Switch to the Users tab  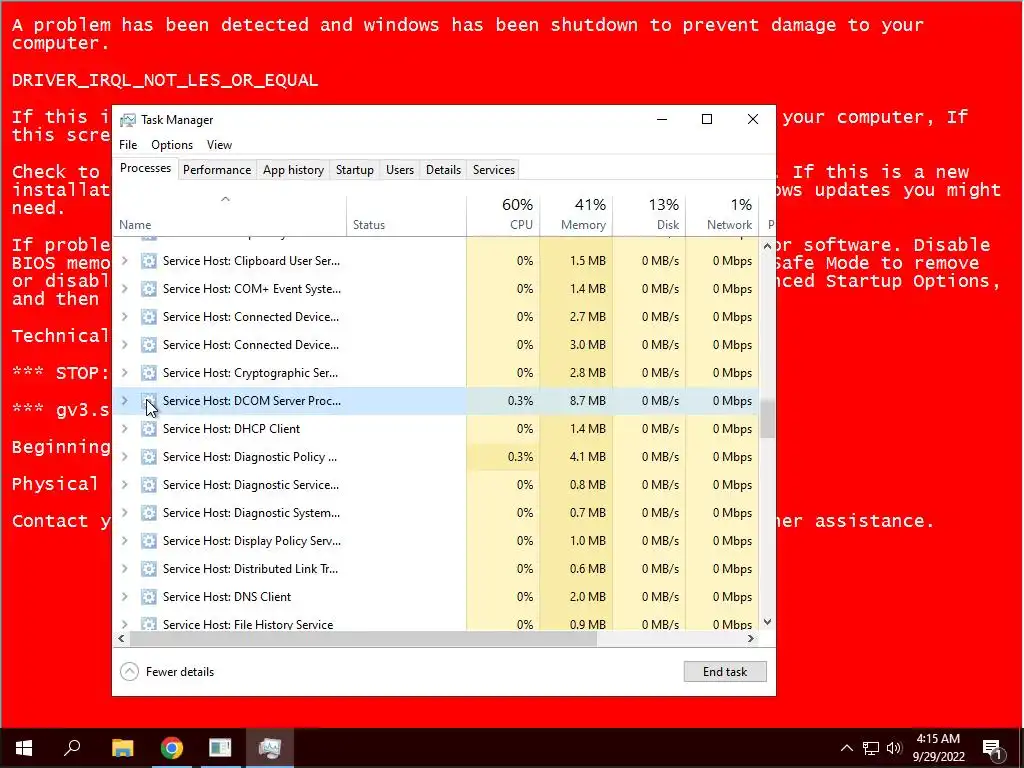(400, 170)
